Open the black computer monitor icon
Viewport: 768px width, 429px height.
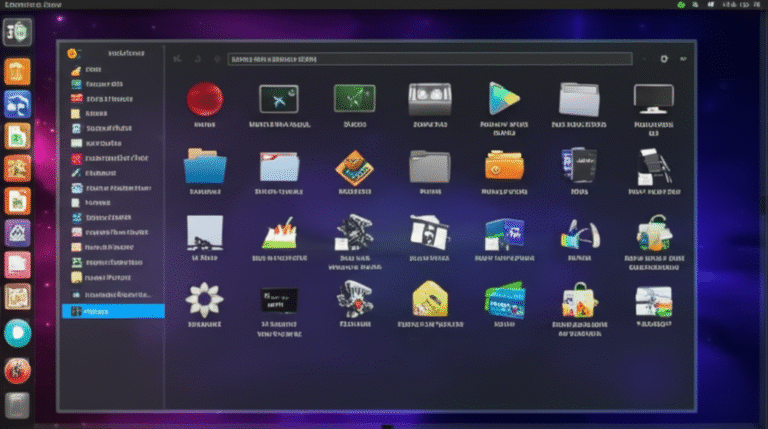(x=653, y=100)
